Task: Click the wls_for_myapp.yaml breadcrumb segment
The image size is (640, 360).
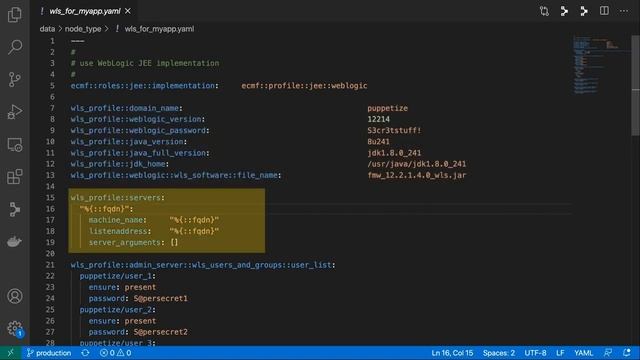Action: point(159,29)
